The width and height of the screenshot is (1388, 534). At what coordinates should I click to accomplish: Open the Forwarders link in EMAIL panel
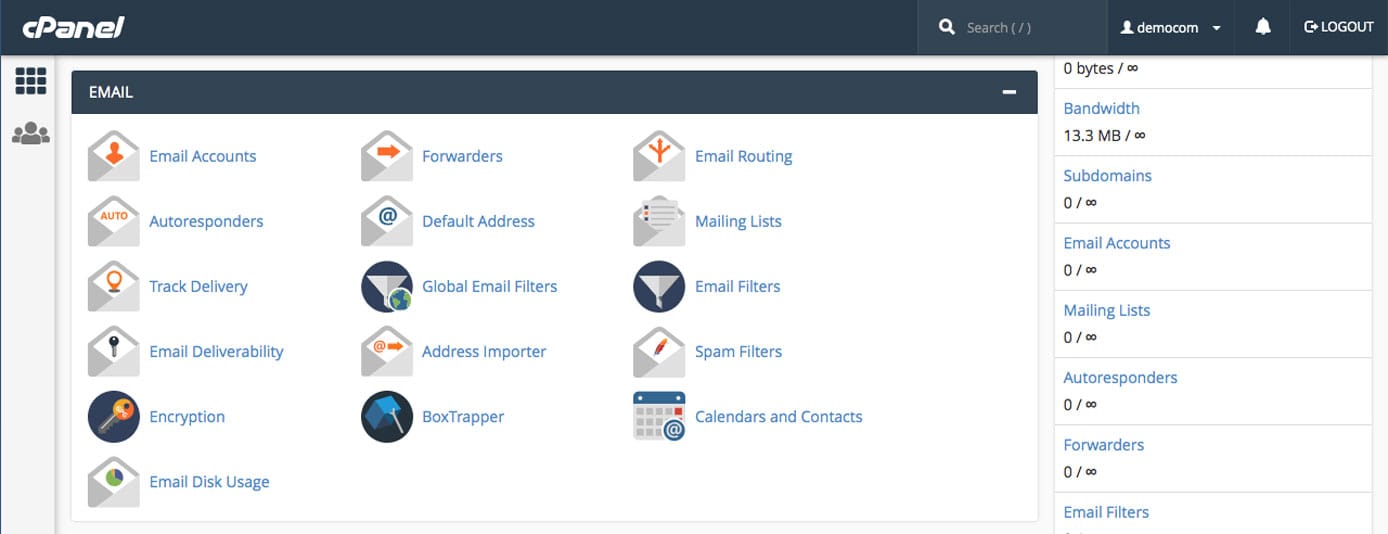pos(462,156)
